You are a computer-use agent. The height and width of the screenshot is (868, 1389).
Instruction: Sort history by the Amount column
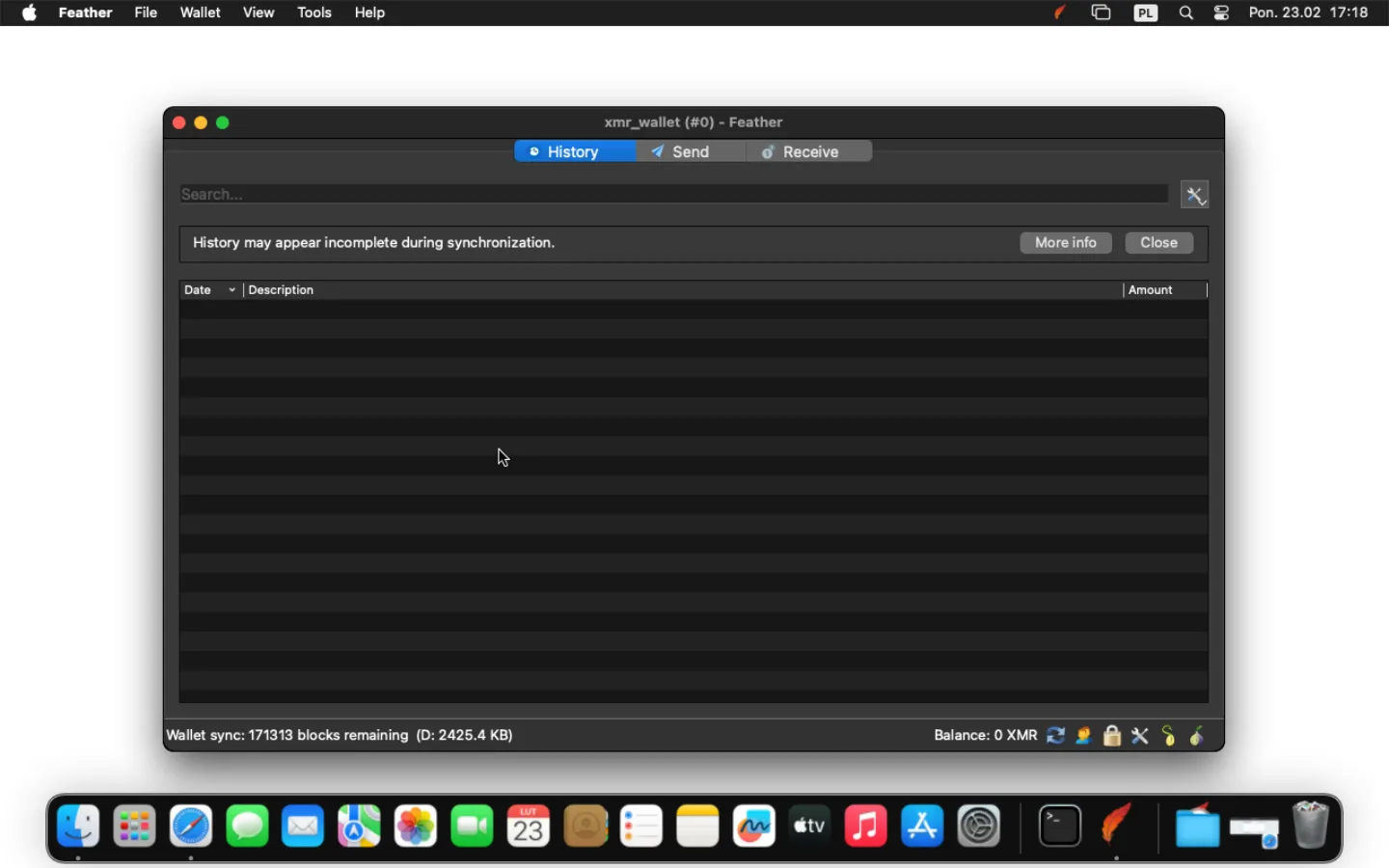tap(1165, 290)
